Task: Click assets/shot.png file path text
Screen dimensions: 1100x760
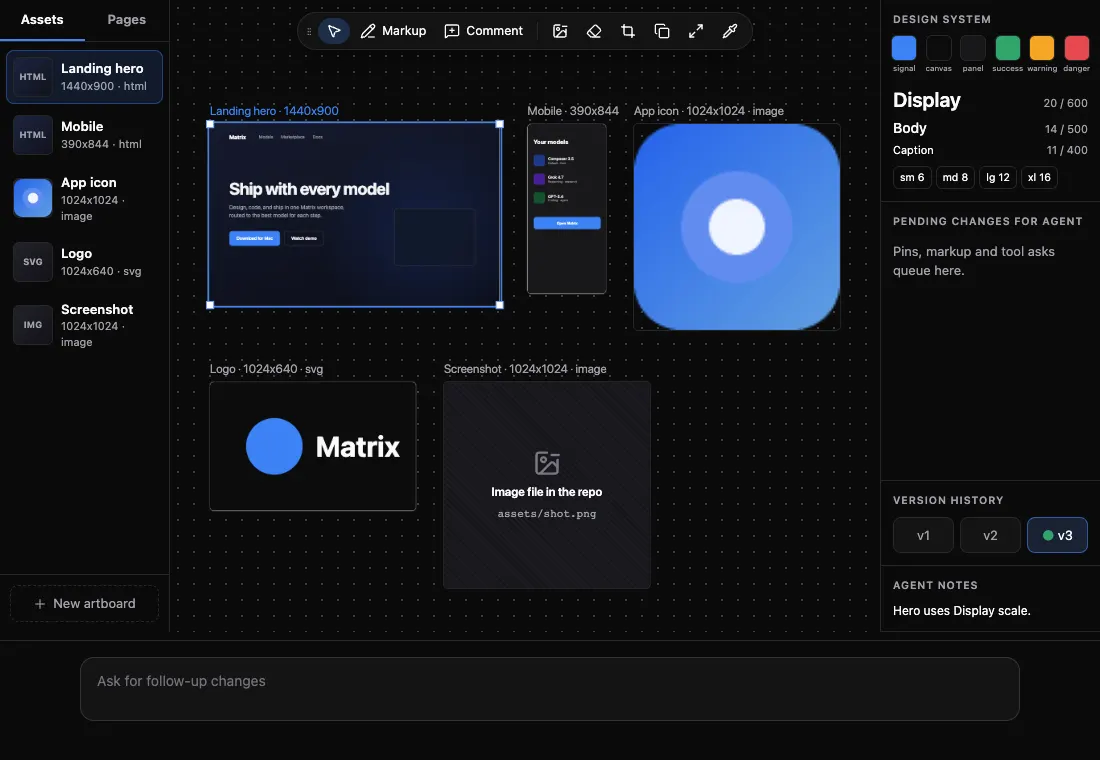Action: coord(547,514)
